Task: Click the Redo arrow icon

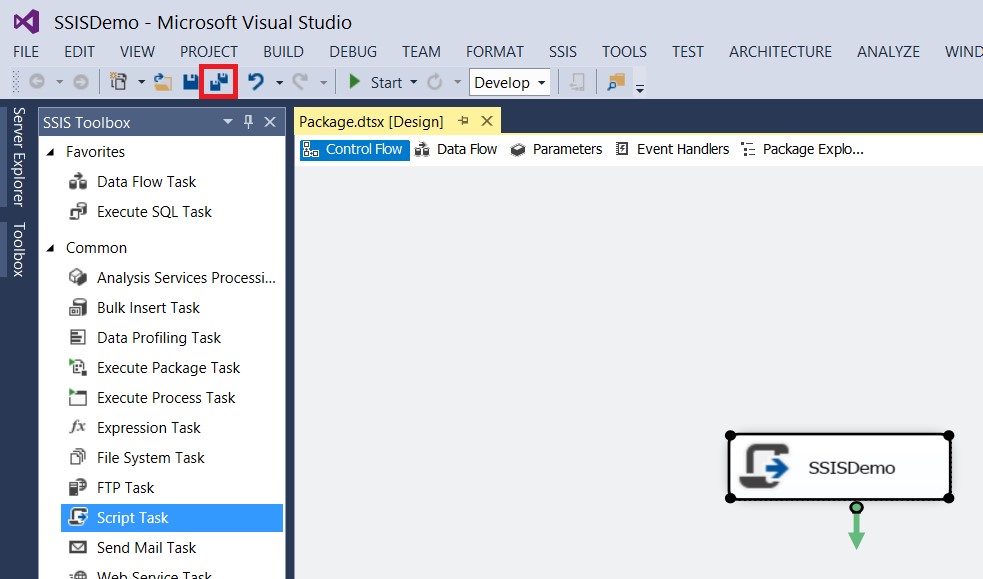Action: (301, 82)
